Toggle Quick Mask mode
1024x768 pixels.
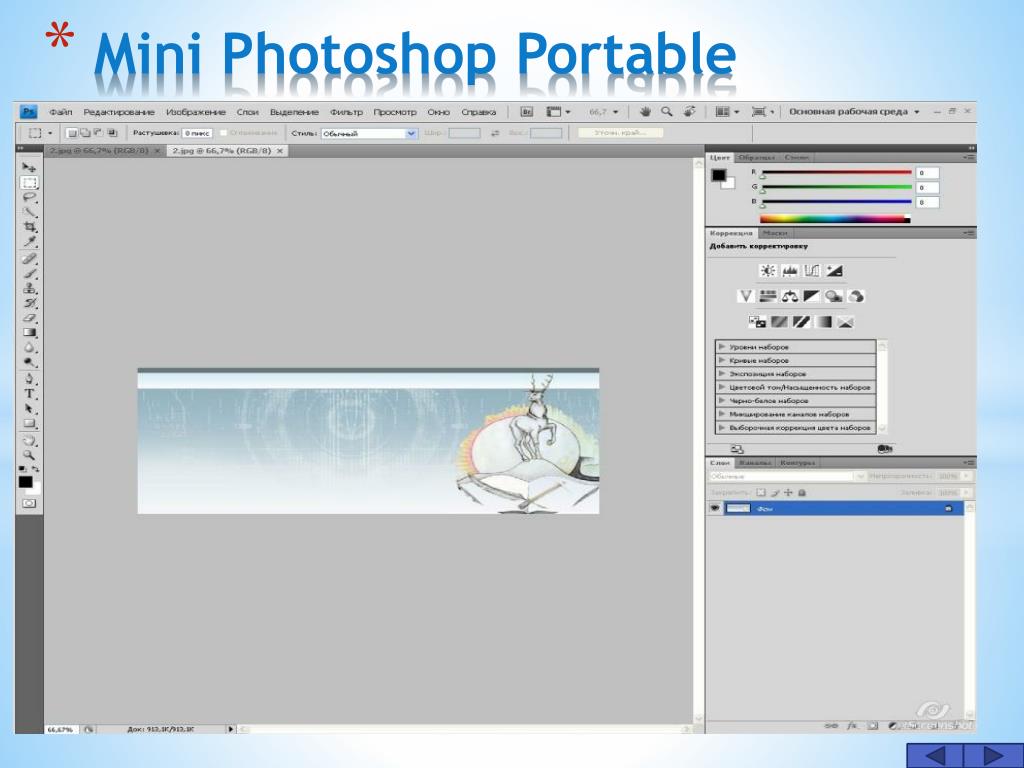point(29,504)
